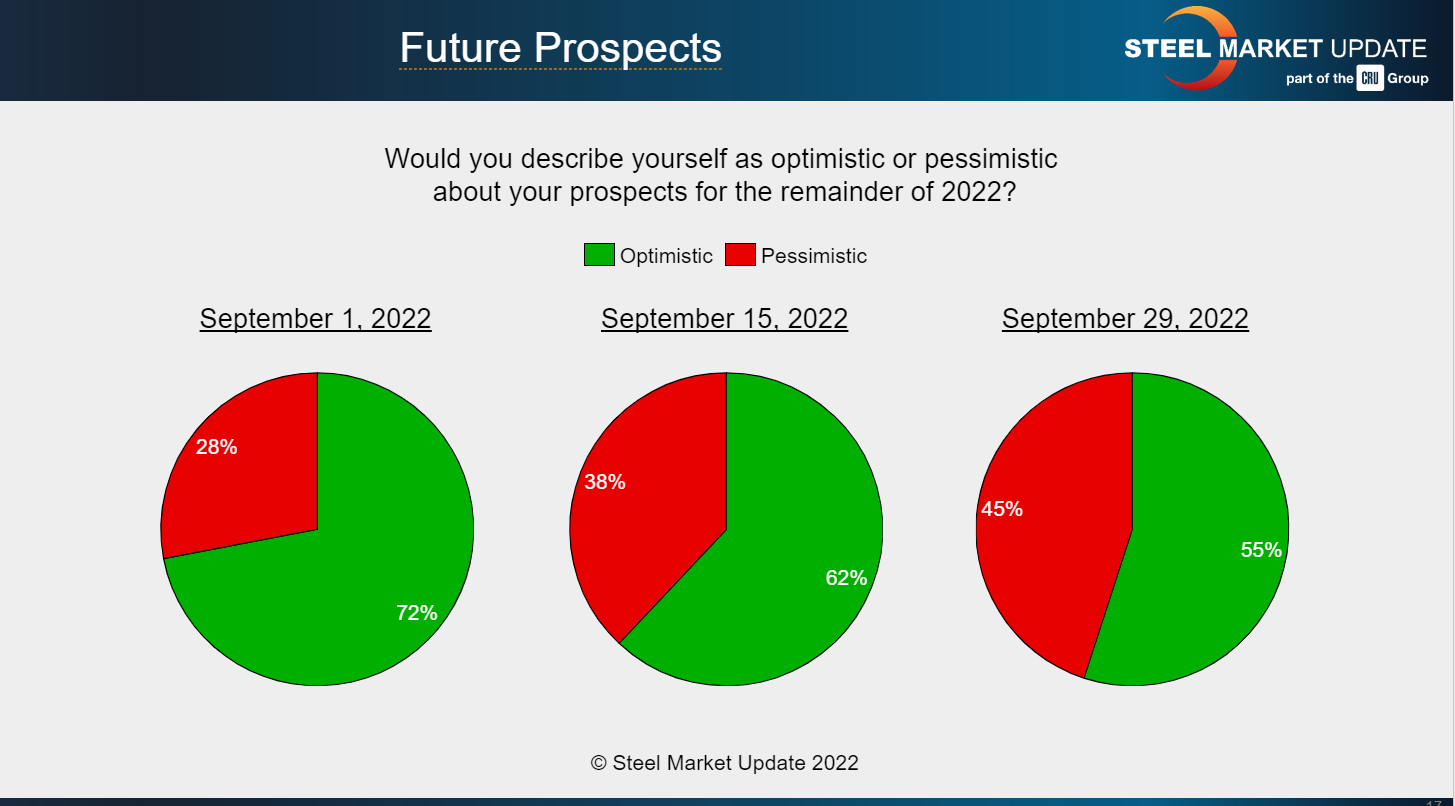Click the survey question text

721,175
